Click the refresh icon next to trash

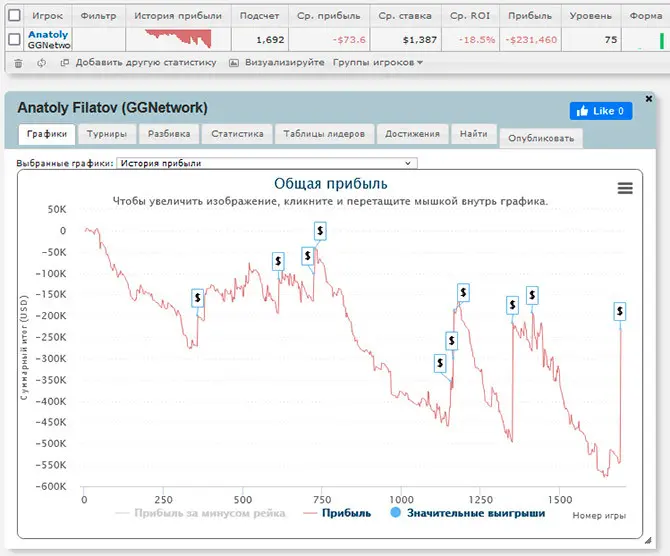pos(41,62)
